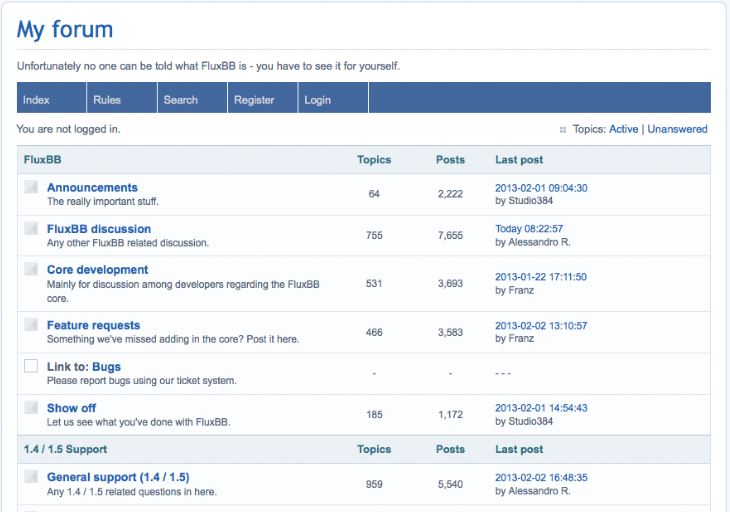730x512 pixels.
Task: Open last post 2013-02-01 09:04:30
Action: (x=541, y=188)
